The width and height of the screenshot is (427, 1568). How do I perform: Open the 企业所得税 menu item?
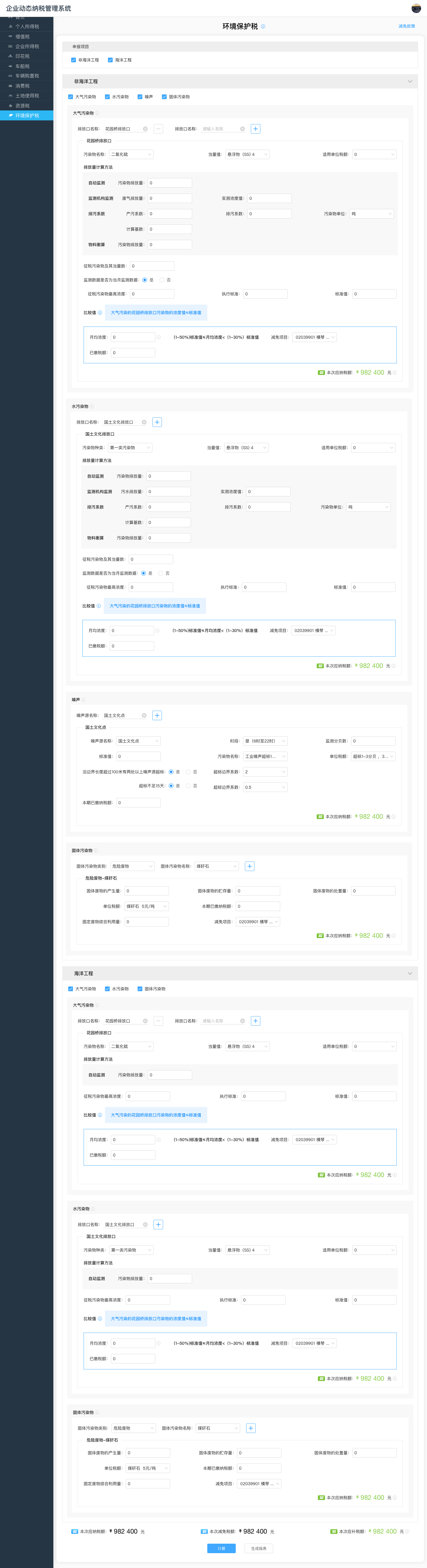[27, 46]
